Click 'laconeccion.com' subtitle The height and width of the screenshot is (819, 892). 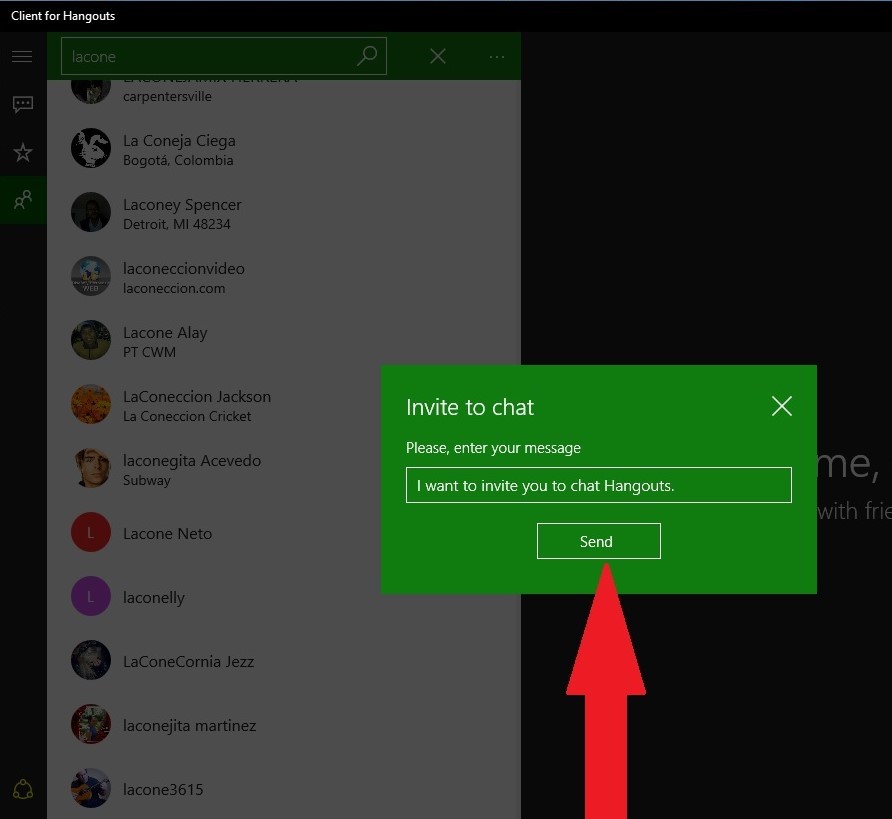tap(174, 288)
